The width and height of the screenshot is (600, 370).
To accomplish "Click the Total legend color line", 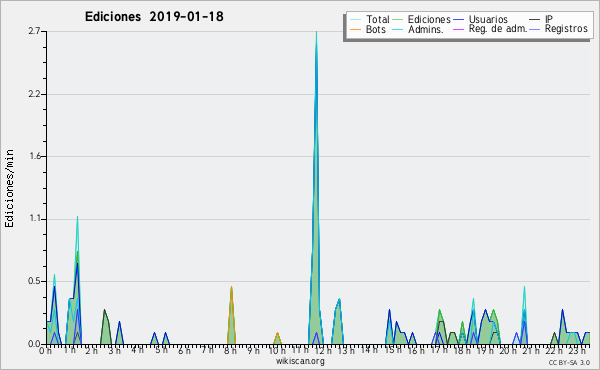I will click(x=355, y=20).
